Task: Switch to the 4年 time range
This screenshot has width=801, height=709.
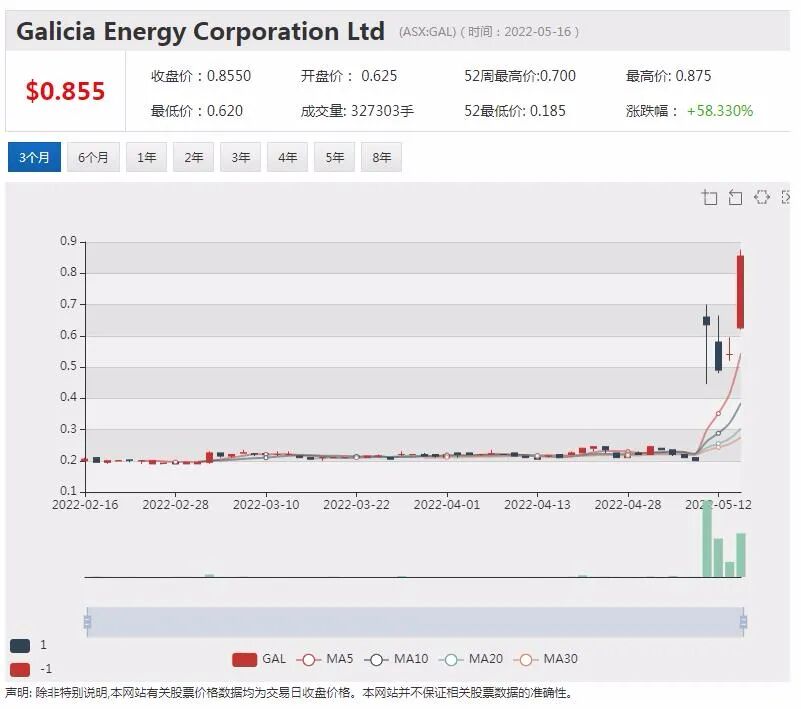Action: click(x=287, y=157)
